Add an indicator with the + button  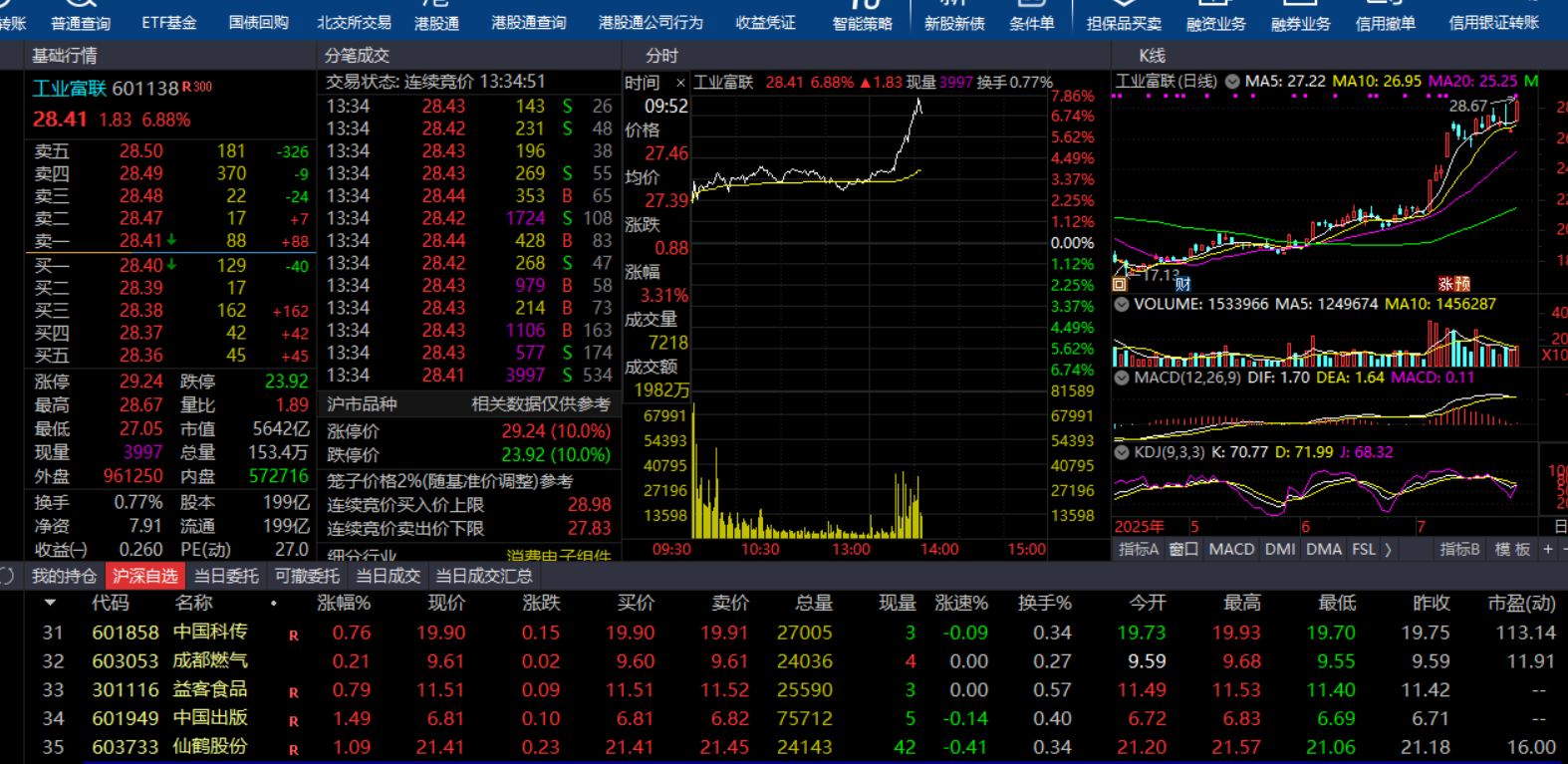(x=1548, y=549)
